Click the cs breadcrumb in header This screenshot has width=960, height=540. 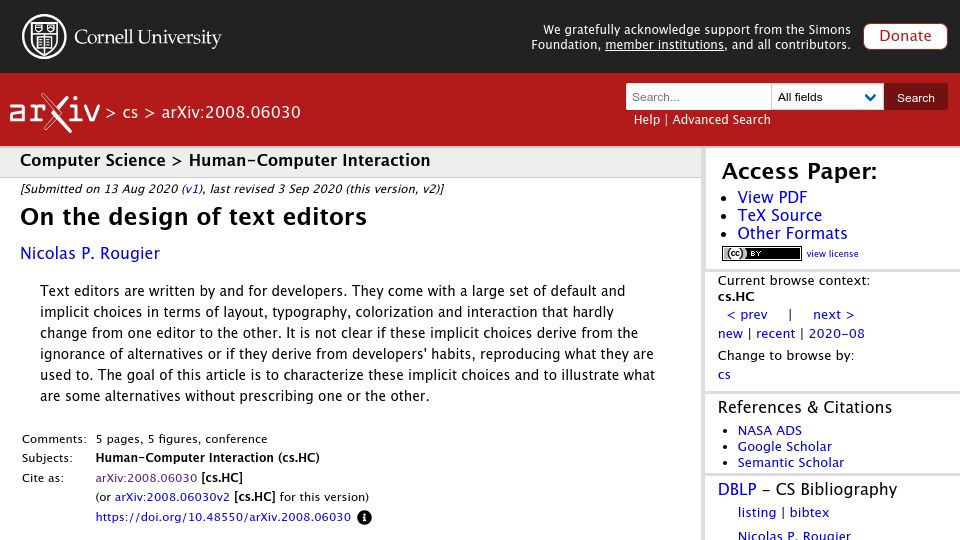coord(130,113)
